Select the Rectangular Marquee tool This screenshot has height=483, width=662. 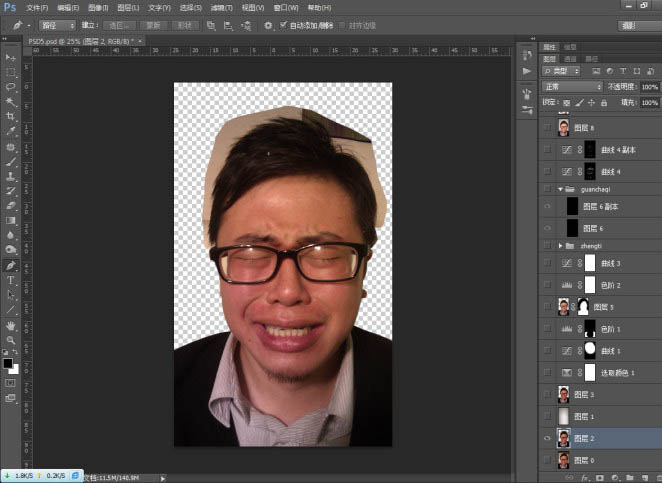point(11,72)
